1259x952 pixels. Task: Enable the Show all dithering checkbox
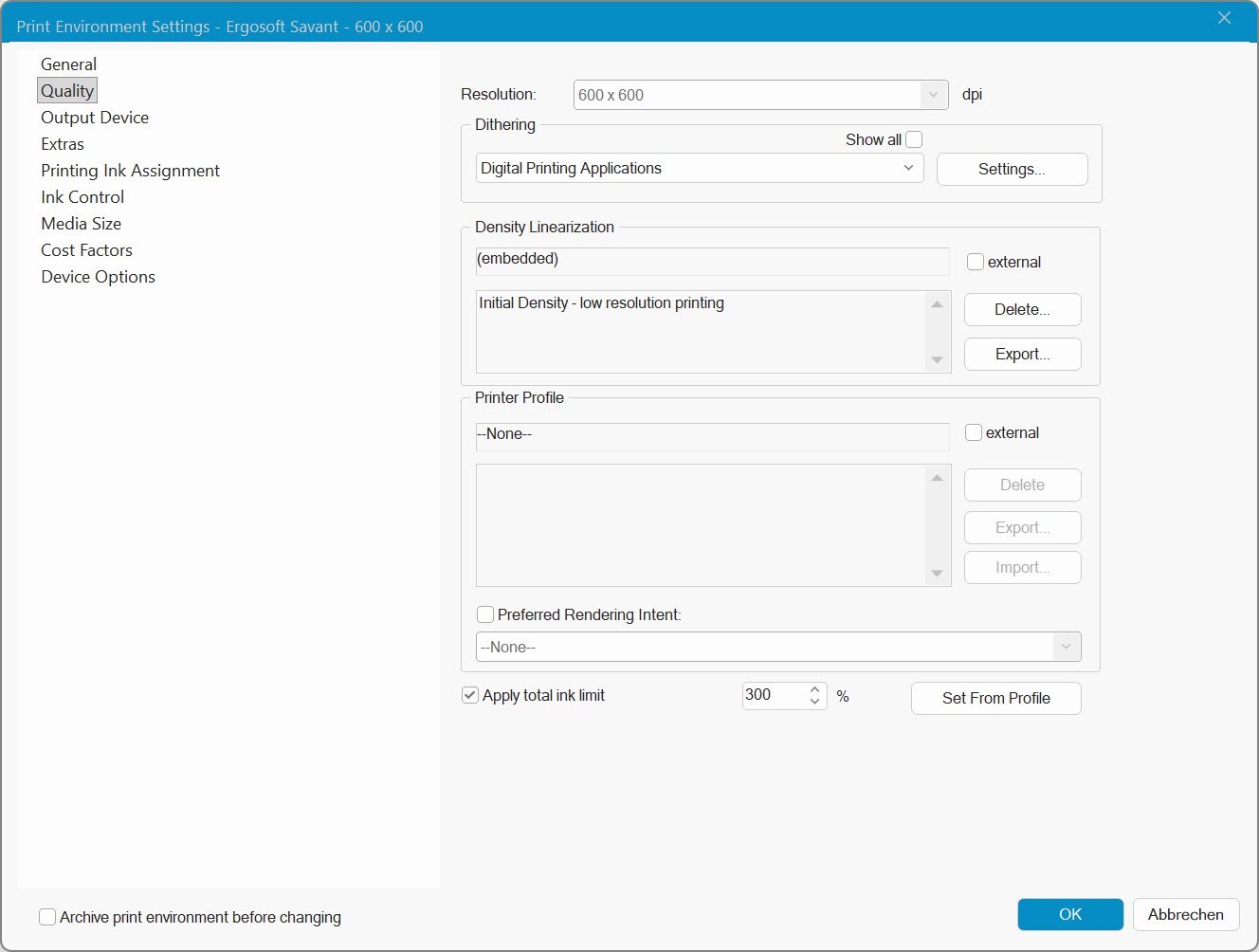pyautogui.click(x=914, y=139)
